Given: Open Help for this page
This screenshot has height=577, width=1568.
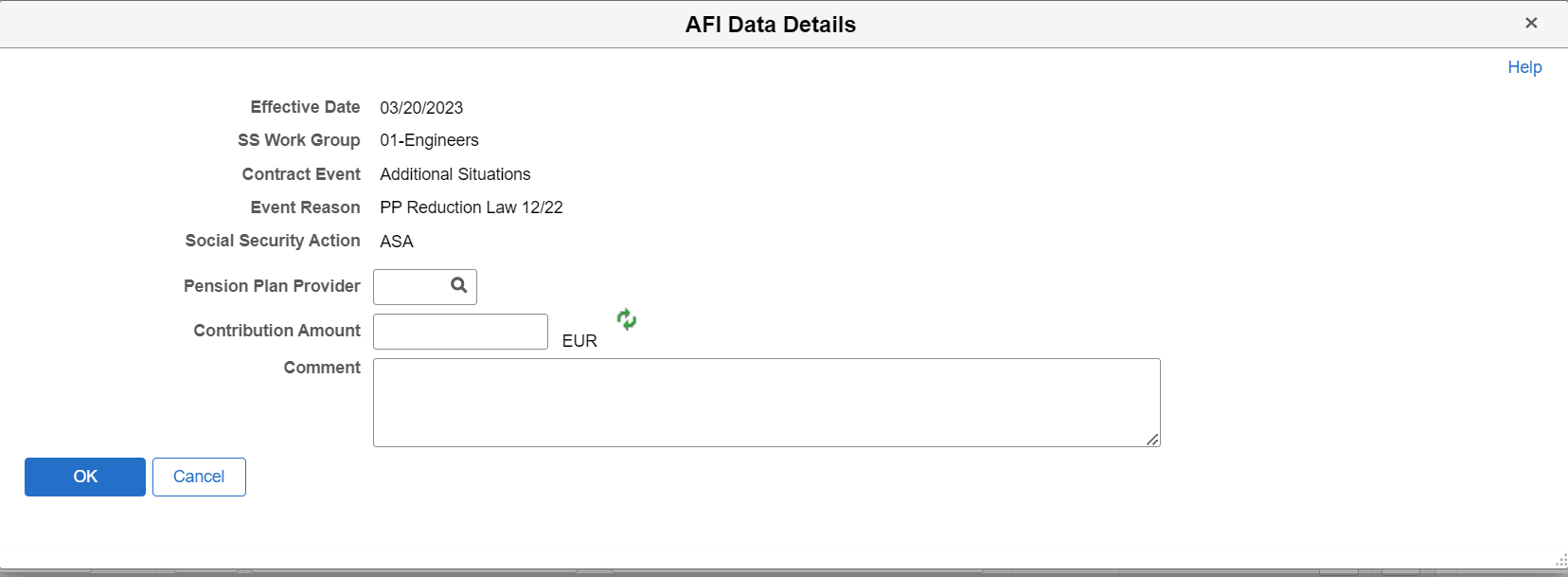Looking at the screenshot, I should tap(1524, 66).
